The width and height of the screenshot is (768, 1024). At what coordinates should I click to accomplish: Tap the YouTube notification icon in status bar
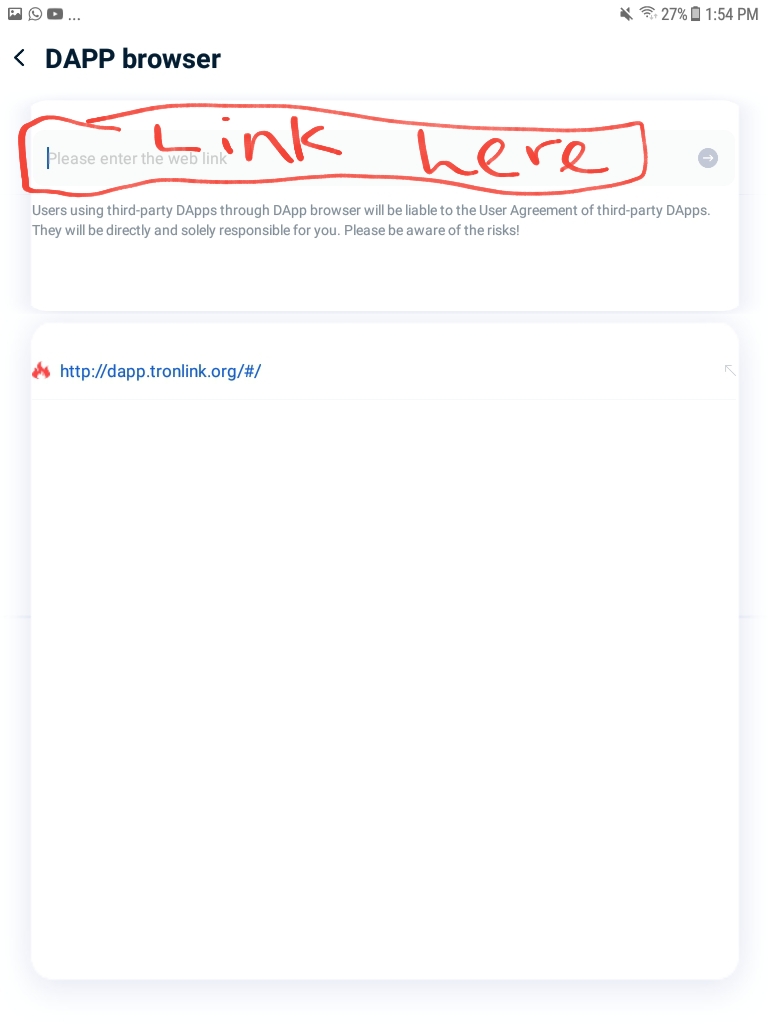[56, 14]
